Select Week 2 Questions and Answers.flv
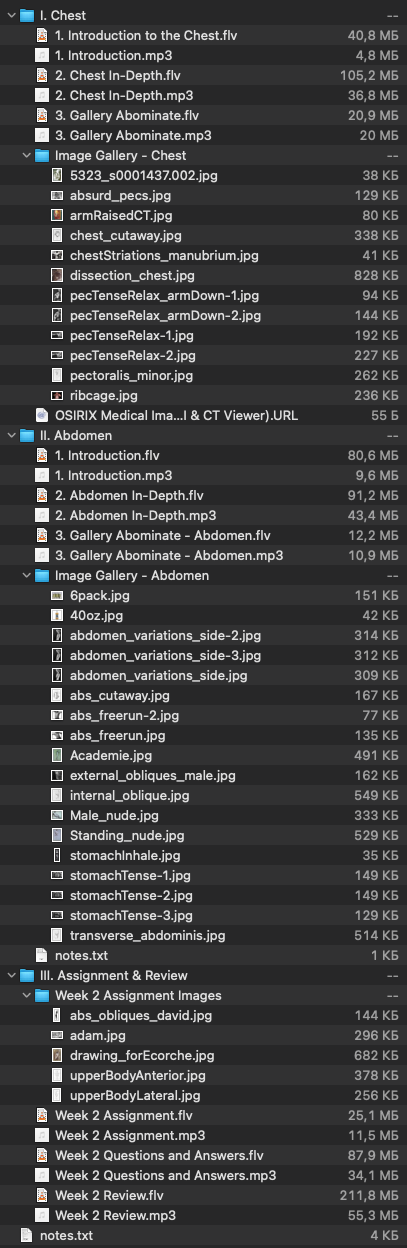Screen dimensions: 407x1248 pos(203,1155)
